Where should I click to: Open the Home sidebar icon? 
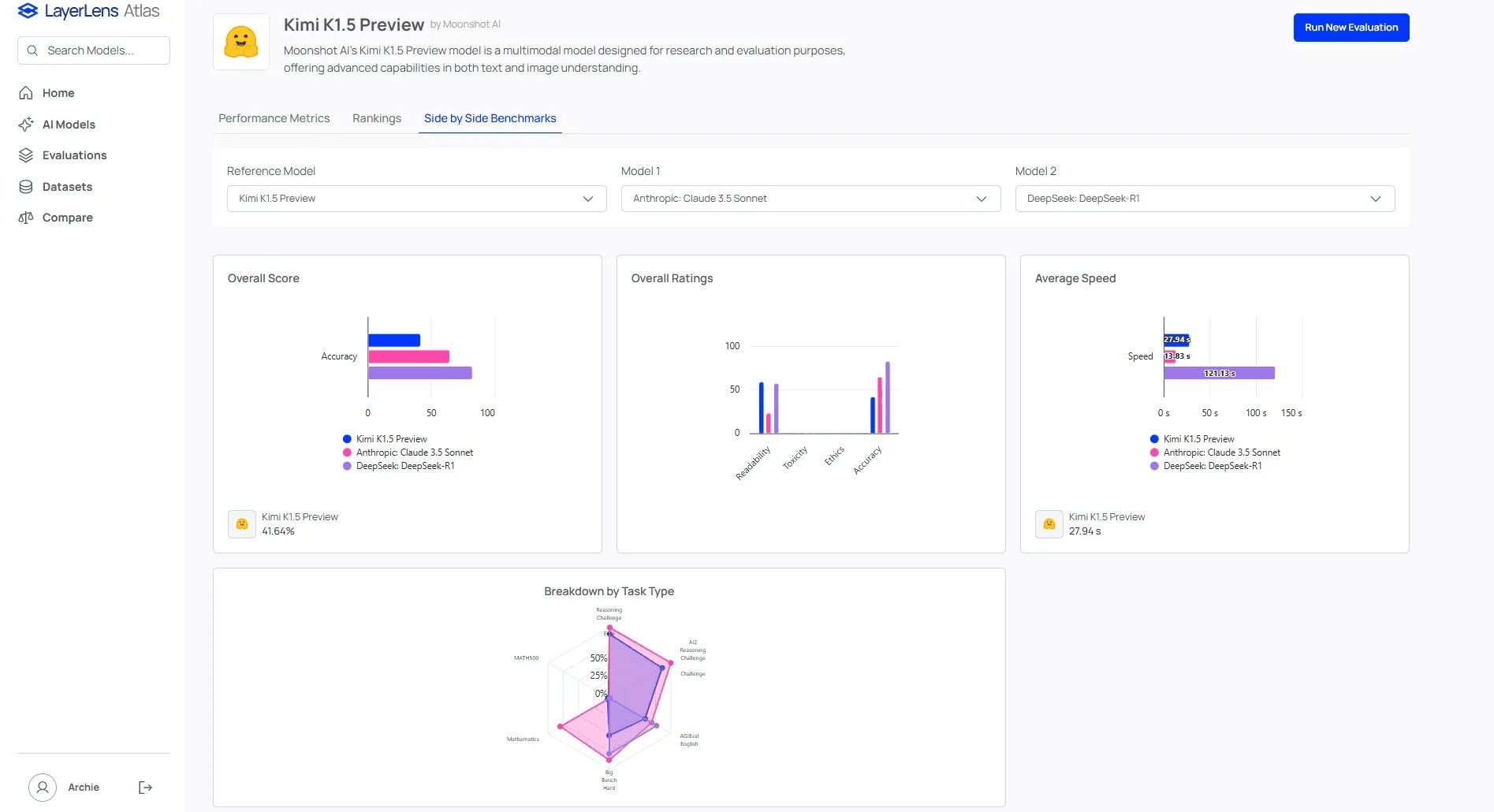click(26, 93)
